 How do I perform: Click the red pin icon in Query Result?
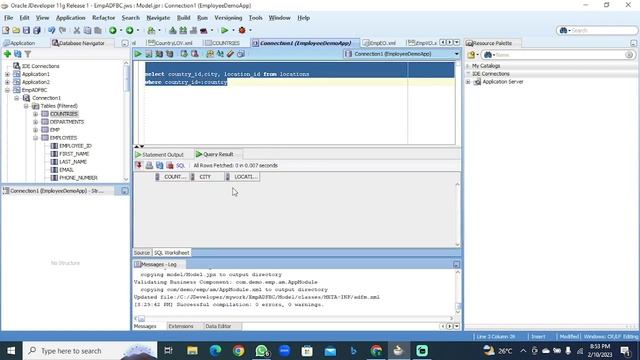[139, 165]
